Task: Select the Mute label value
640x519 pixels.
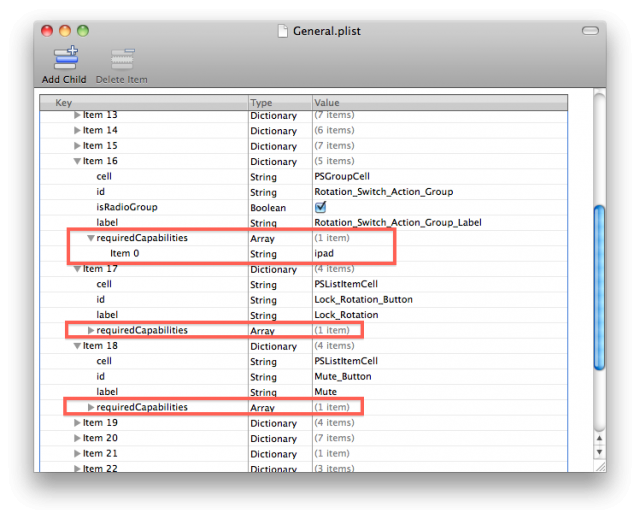Action: pos(325,392)
